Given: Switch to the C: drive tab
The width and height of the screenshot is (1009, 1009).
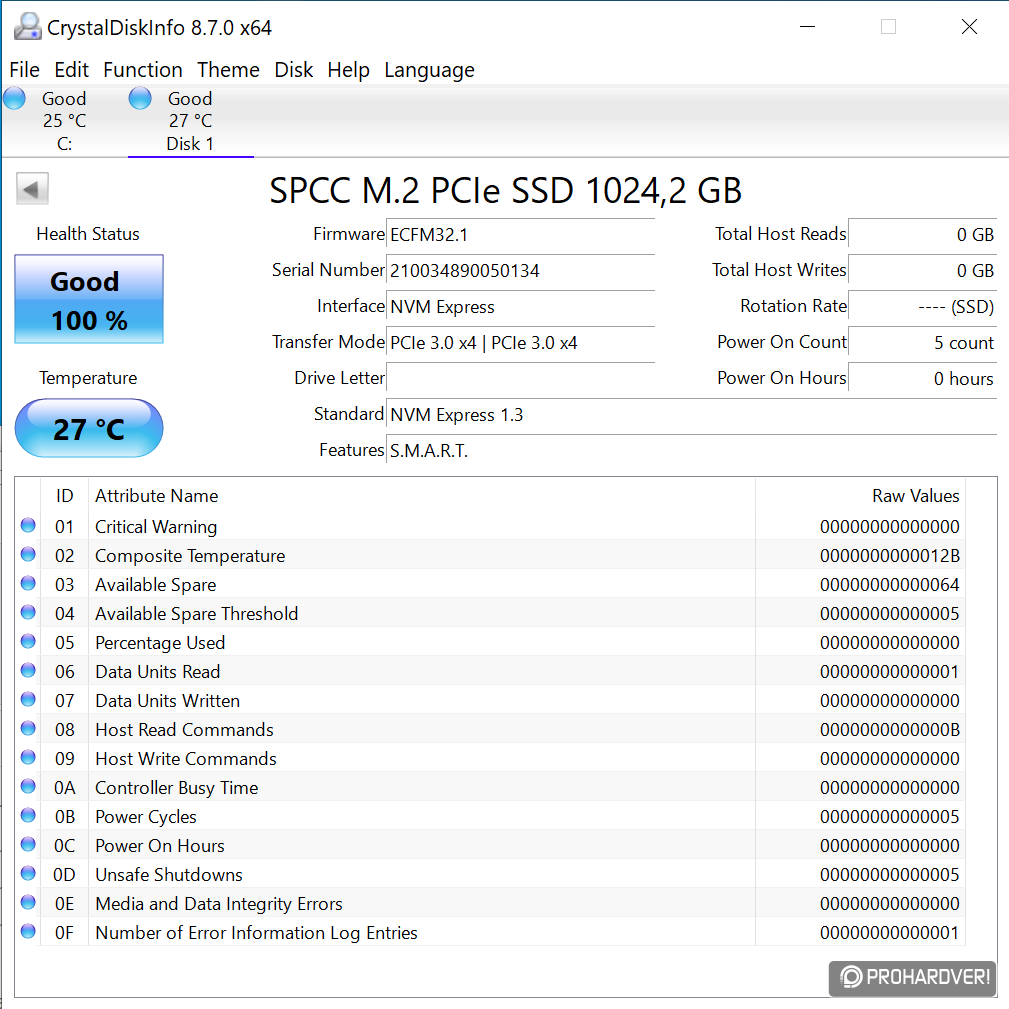Looking at the screenshot, I should click(64, 120).
